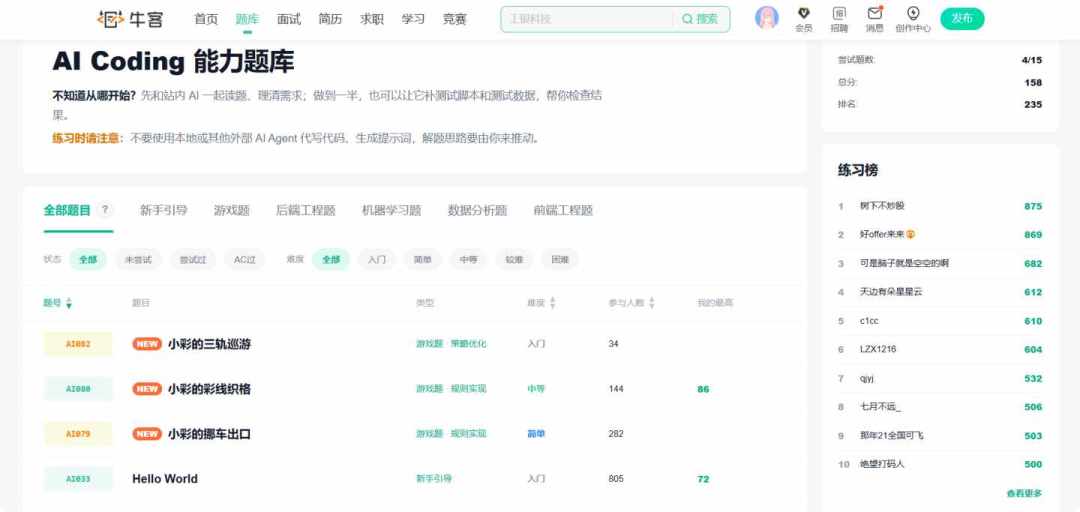
Task: Select status filter 全部
Action: (87, 260)
